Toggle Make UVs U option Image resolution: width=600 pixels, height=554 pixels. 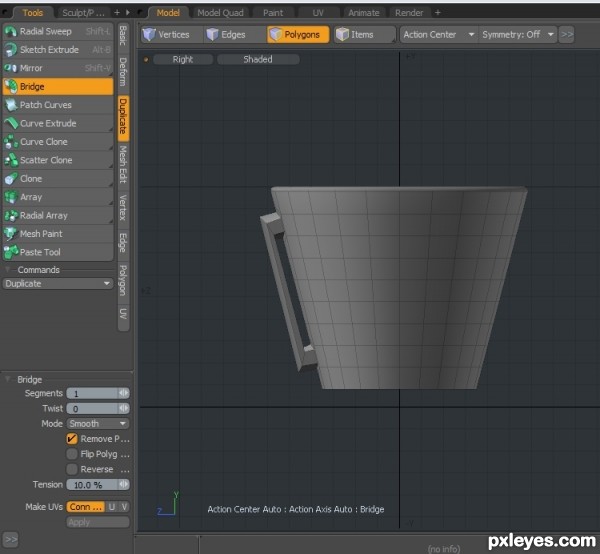click(111, 507)
